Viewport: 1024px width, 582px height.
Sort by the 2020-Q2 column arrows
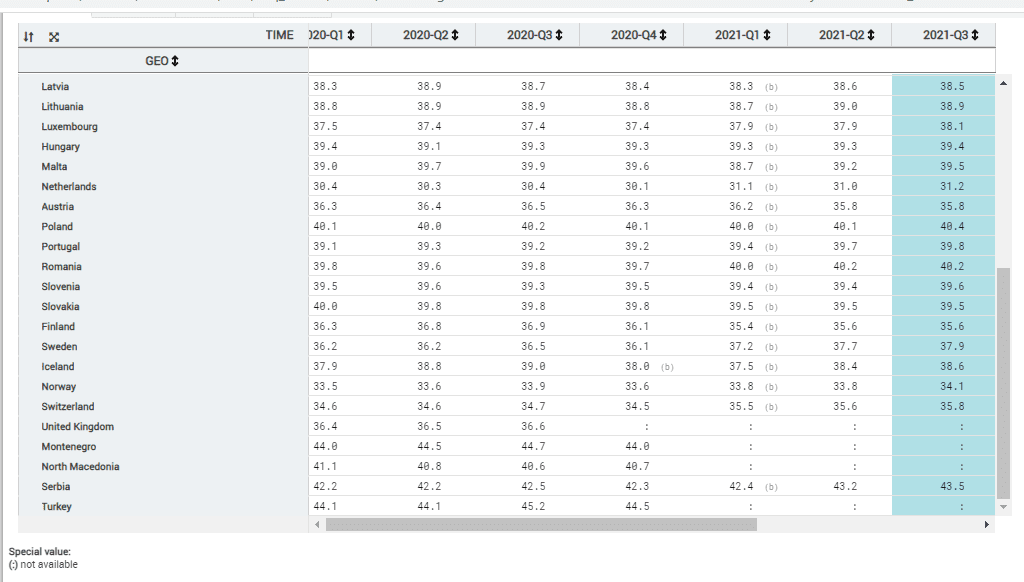(x=455, y=35)
